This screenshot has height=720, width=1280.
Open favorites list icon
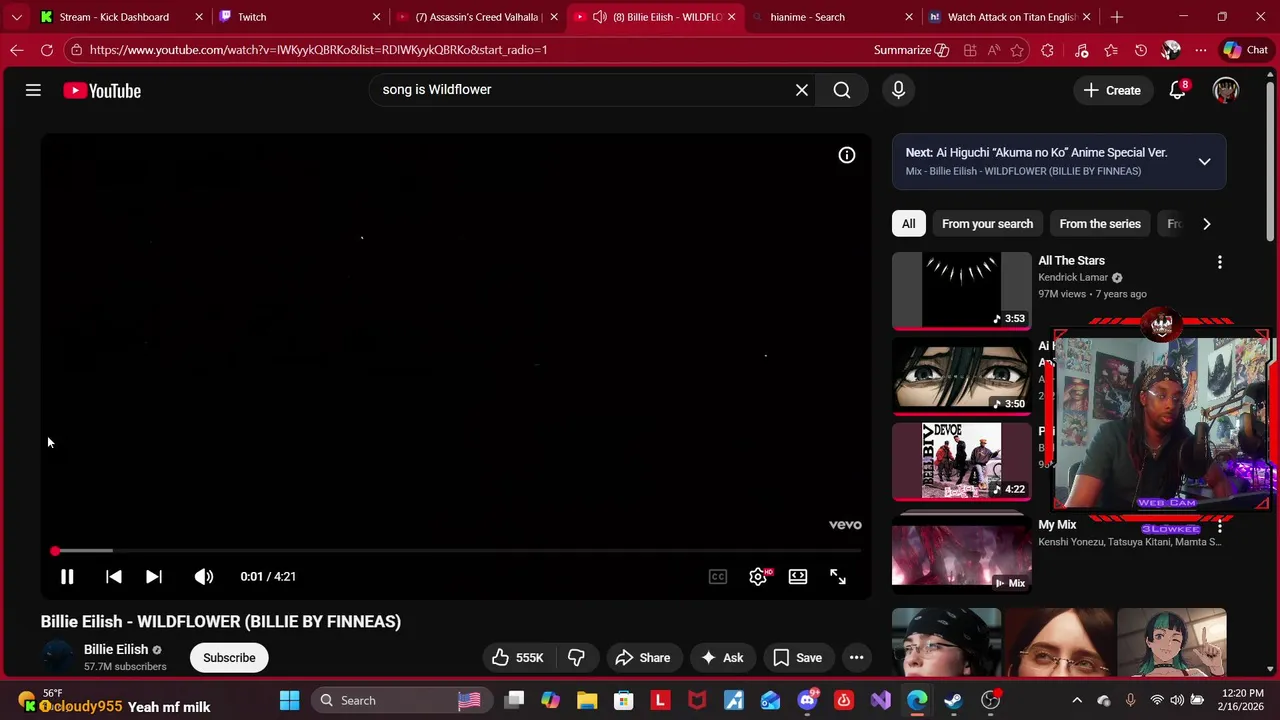1111,50
